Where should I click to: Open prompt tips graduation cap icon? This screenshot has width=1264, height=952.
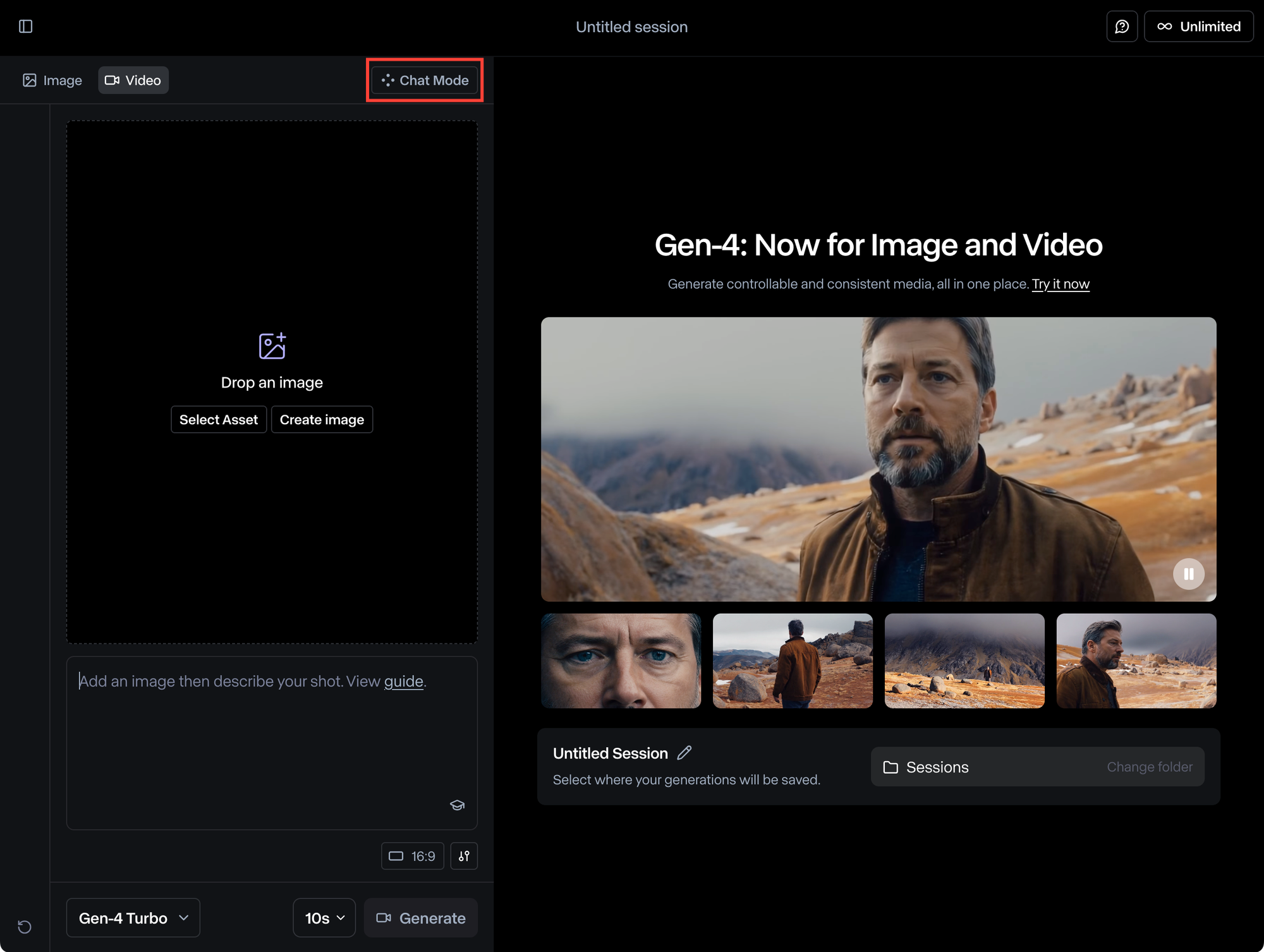(458, 805)
